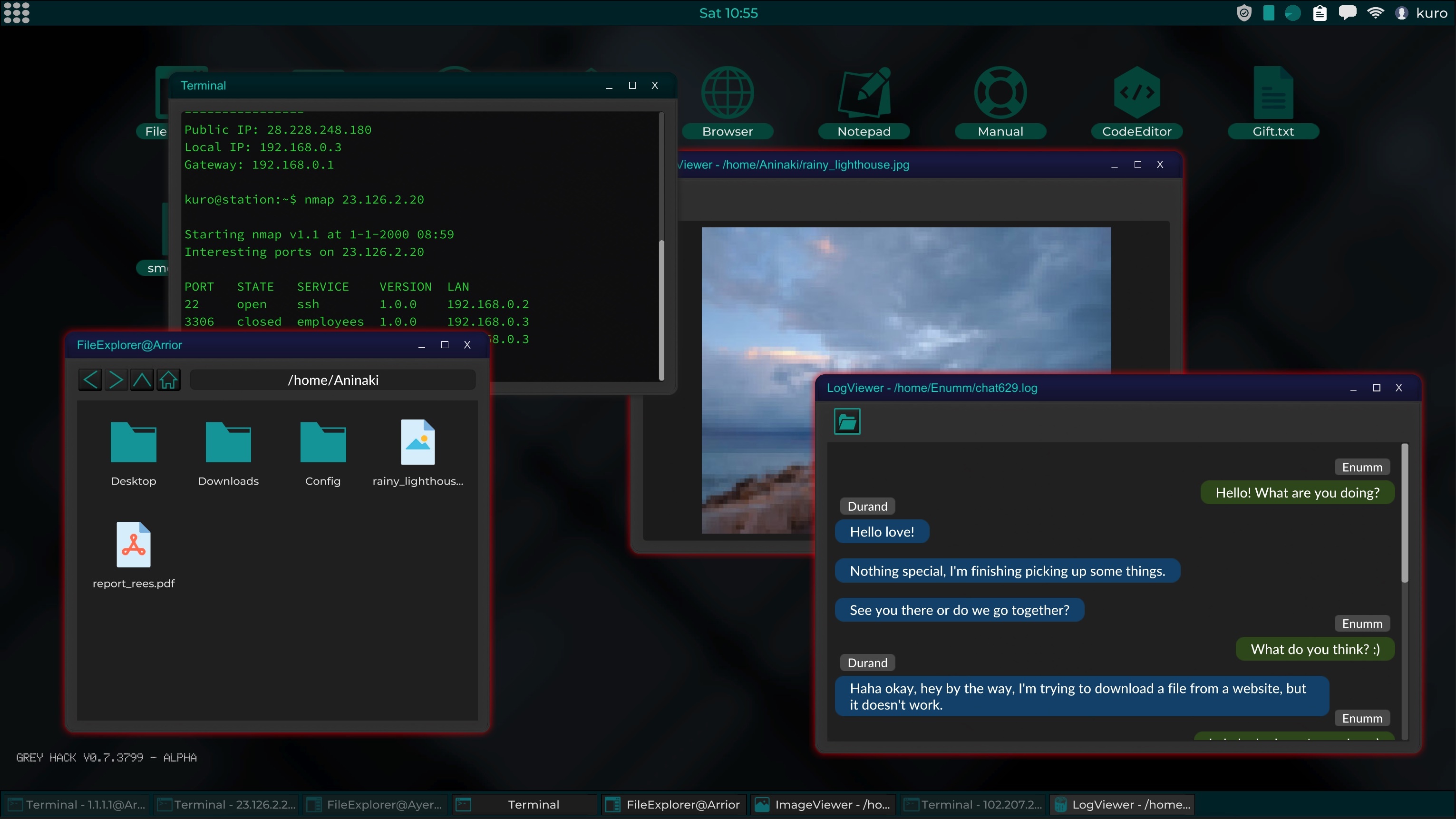The image size is (1456, 819).
Task: Open the Gift.txt file icon
Action: 1273,93
